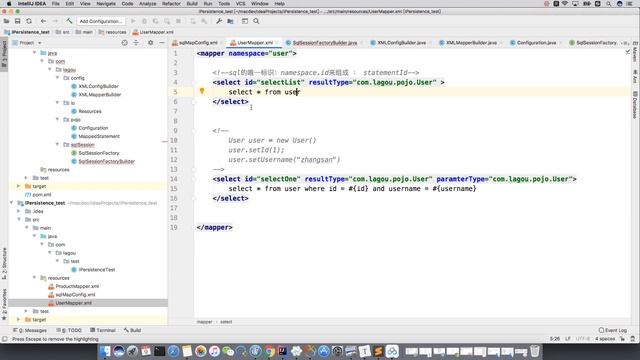640x360 pixels.
Task: Open the Build tool window
Action: pyautogui.click(x=132, y=330)
